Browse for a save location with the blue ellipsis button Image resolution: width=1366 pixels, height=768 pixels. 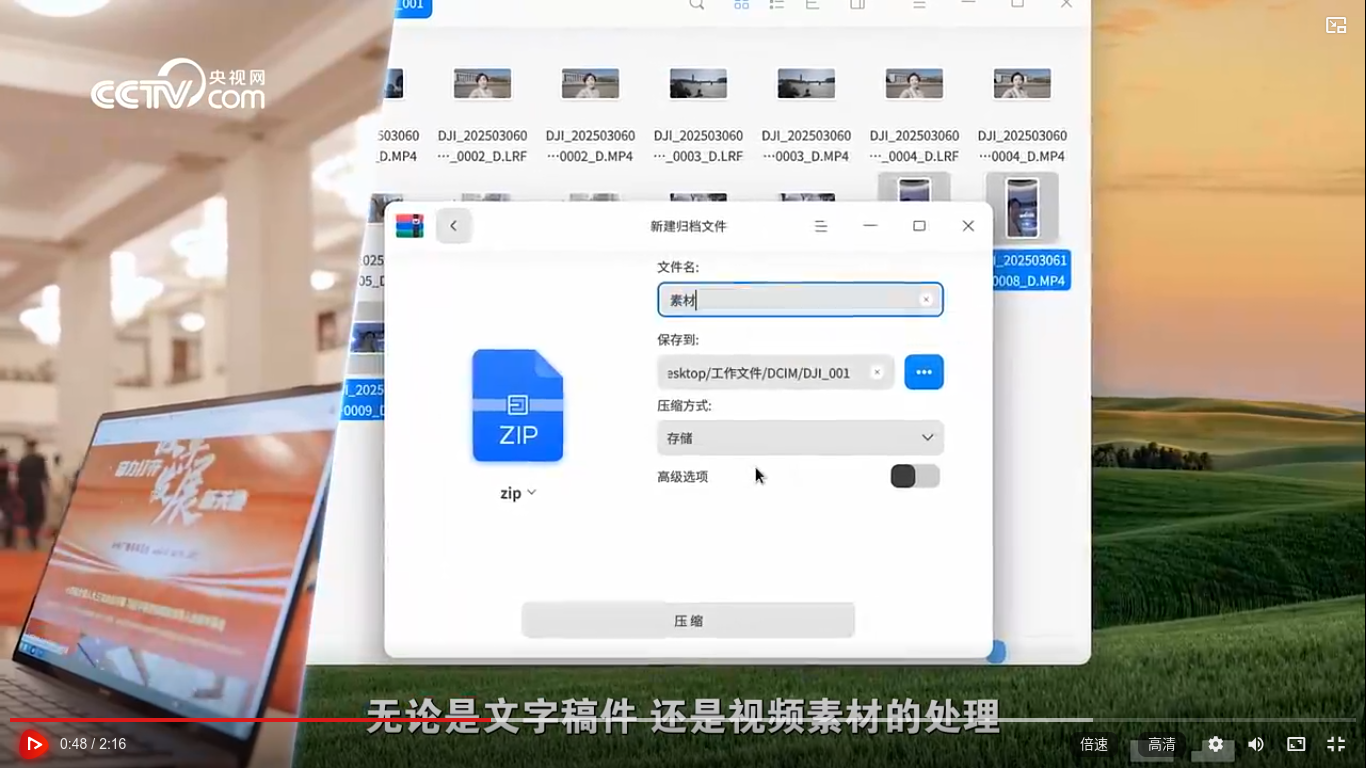(x=924, y=372)
